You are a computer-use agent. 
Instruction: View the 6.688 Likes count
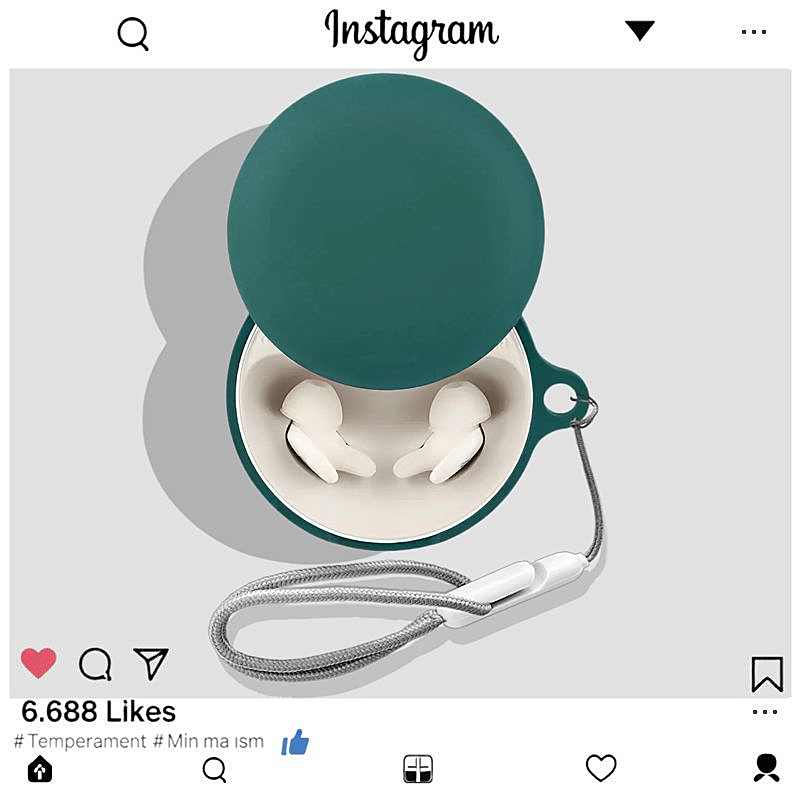point(98,711)
